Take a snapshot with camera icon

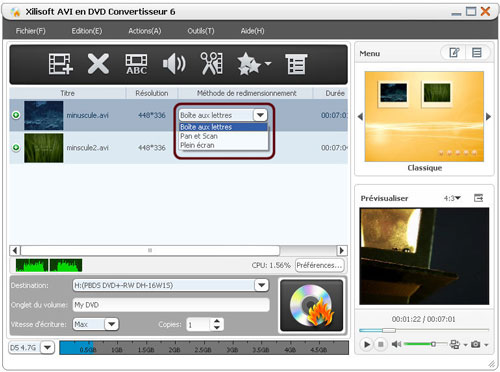coord(476,344)
